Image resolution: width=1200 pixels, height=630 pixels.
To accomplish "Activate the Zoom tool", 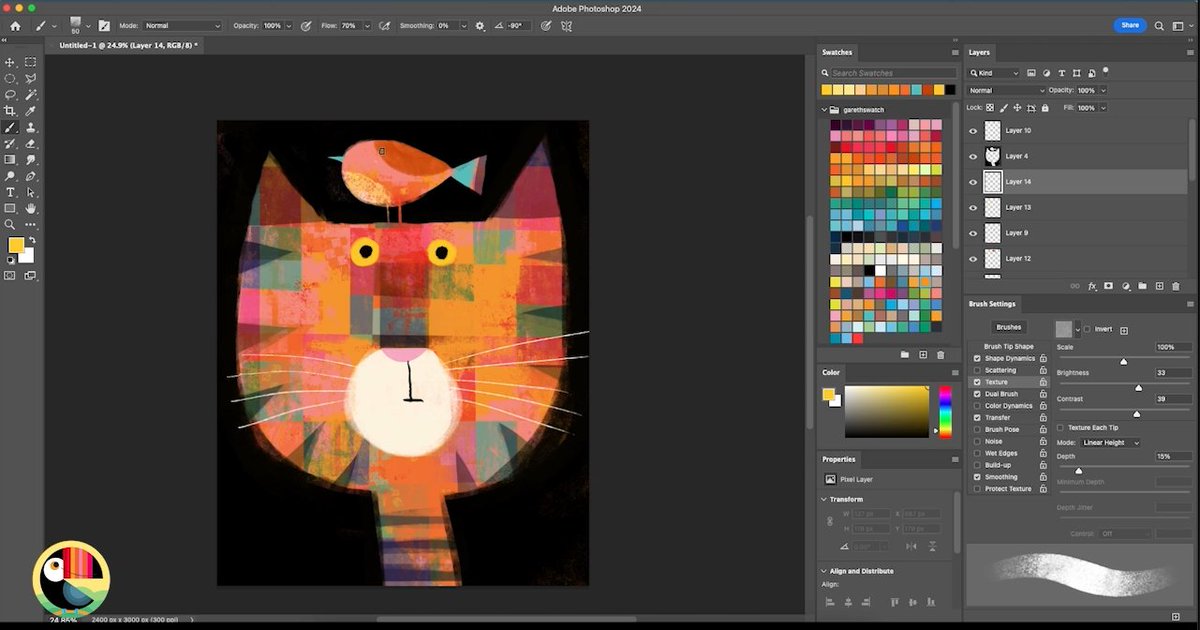I will (x=11, y=225).
